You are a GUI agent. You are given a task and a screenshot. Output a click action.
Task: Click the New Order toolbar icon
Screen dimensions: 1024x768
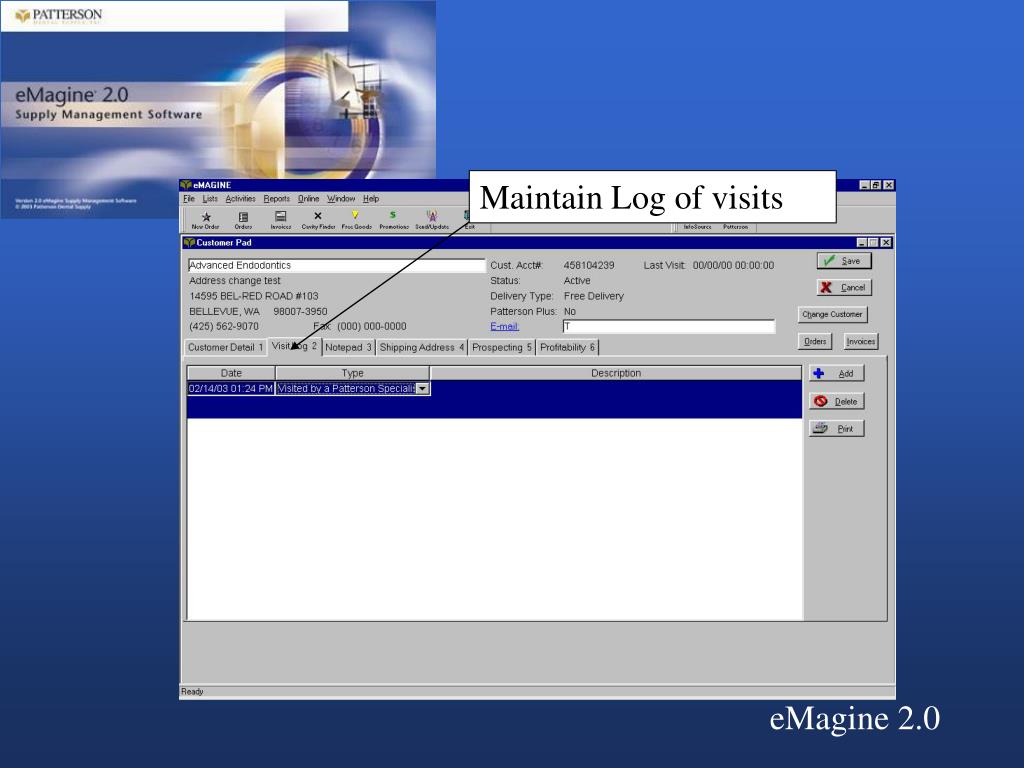pyautogui.click(x=205, y=220)
